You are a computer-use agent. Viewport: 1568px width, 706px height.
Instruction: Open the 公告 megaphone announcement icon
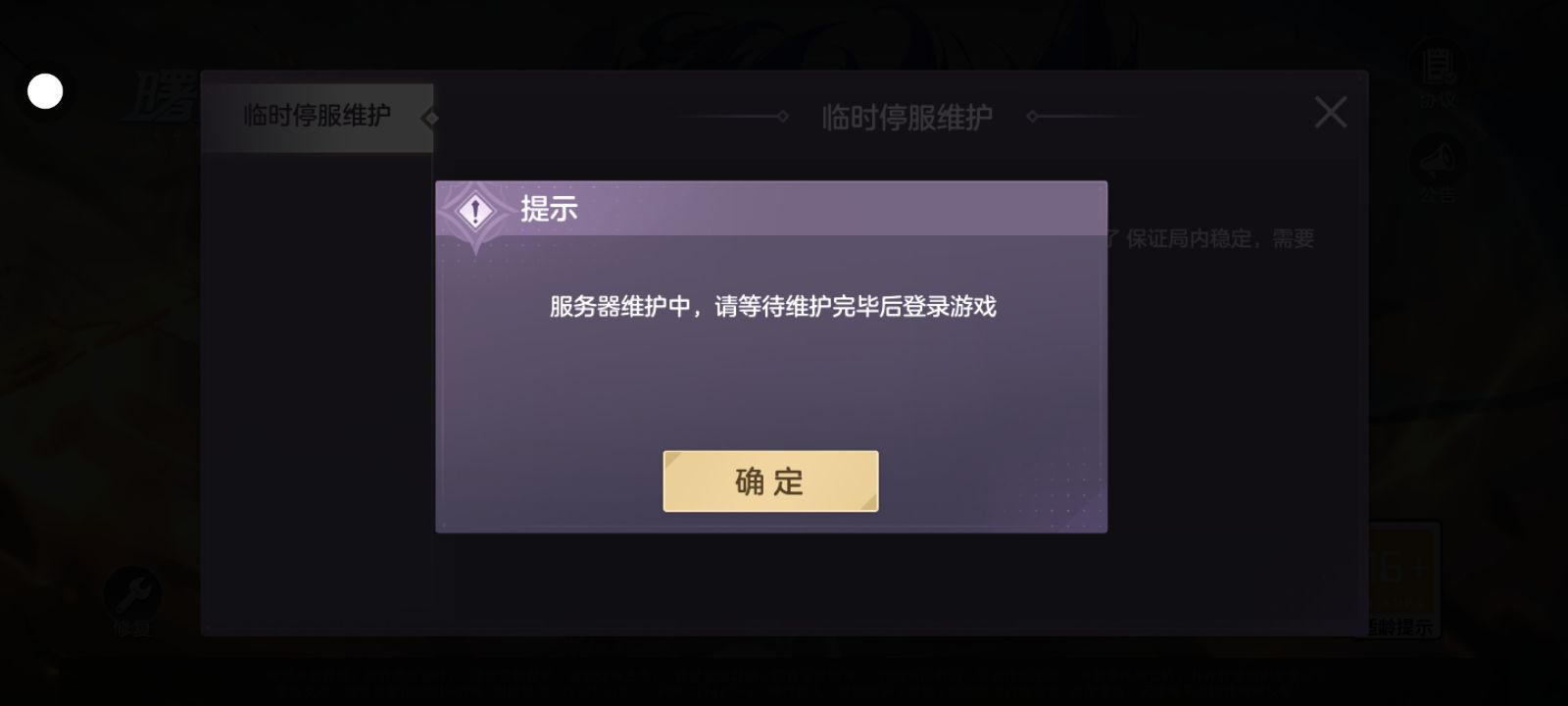click(1438, 160)
